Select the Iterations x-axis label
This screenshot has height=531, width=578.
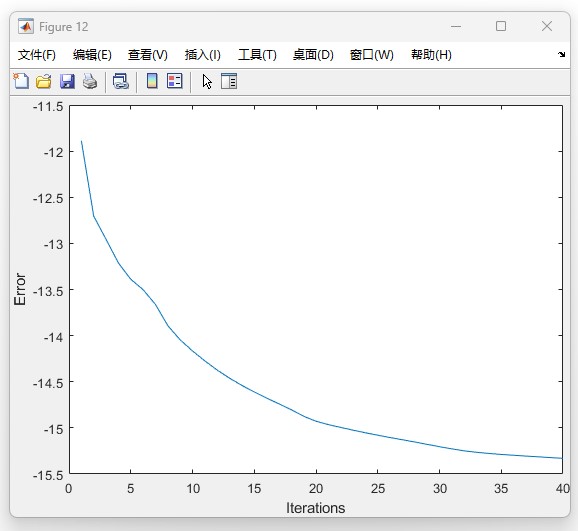(x=316, y=508)
